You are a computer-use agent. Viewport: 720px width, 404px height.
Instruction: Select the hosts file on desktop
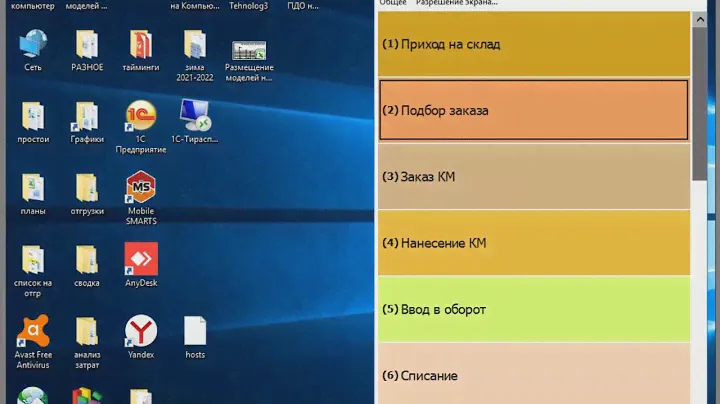(x=195, y=332)
